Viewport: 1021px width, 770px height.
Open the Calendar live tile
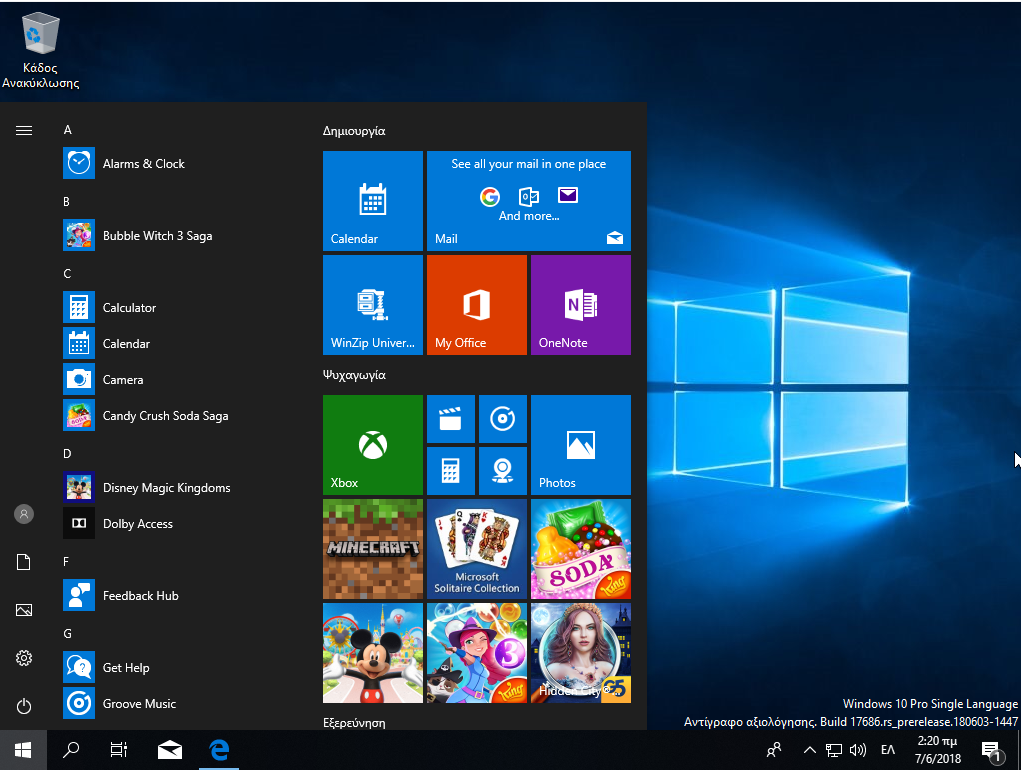372,201
